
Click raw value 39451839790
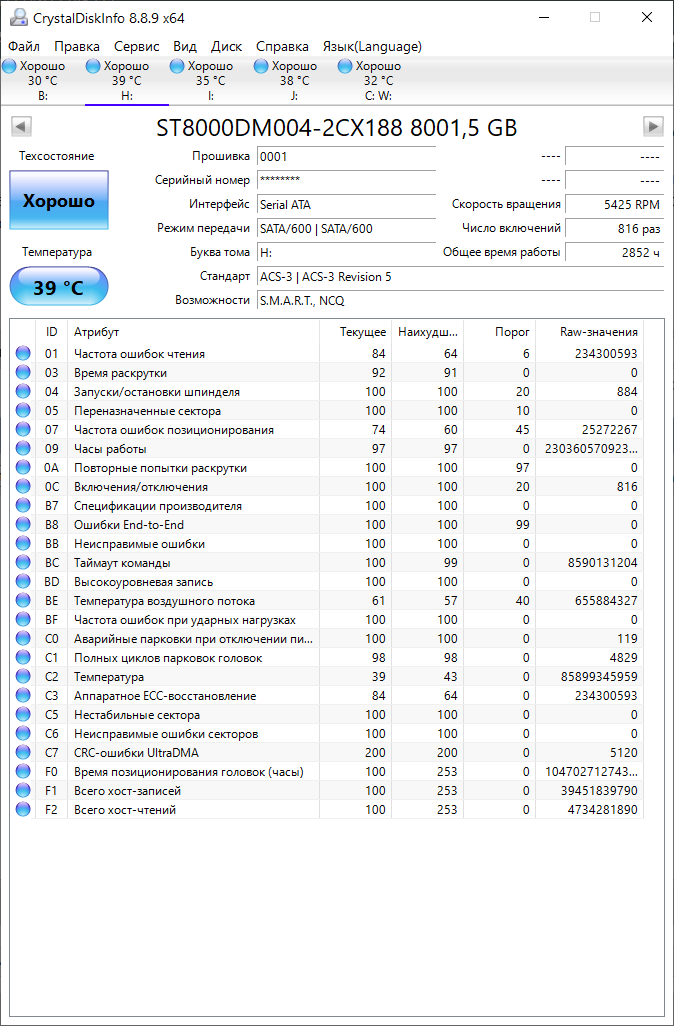599,790
